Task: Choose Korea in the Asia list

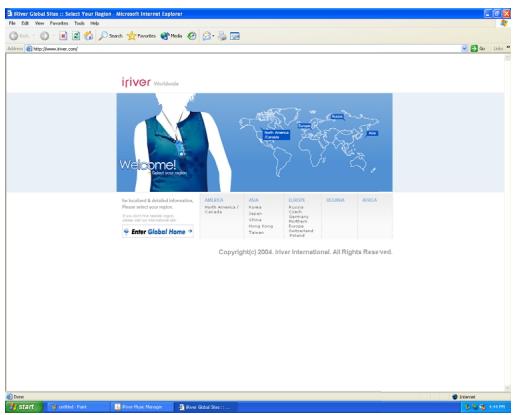Action: 255,207
